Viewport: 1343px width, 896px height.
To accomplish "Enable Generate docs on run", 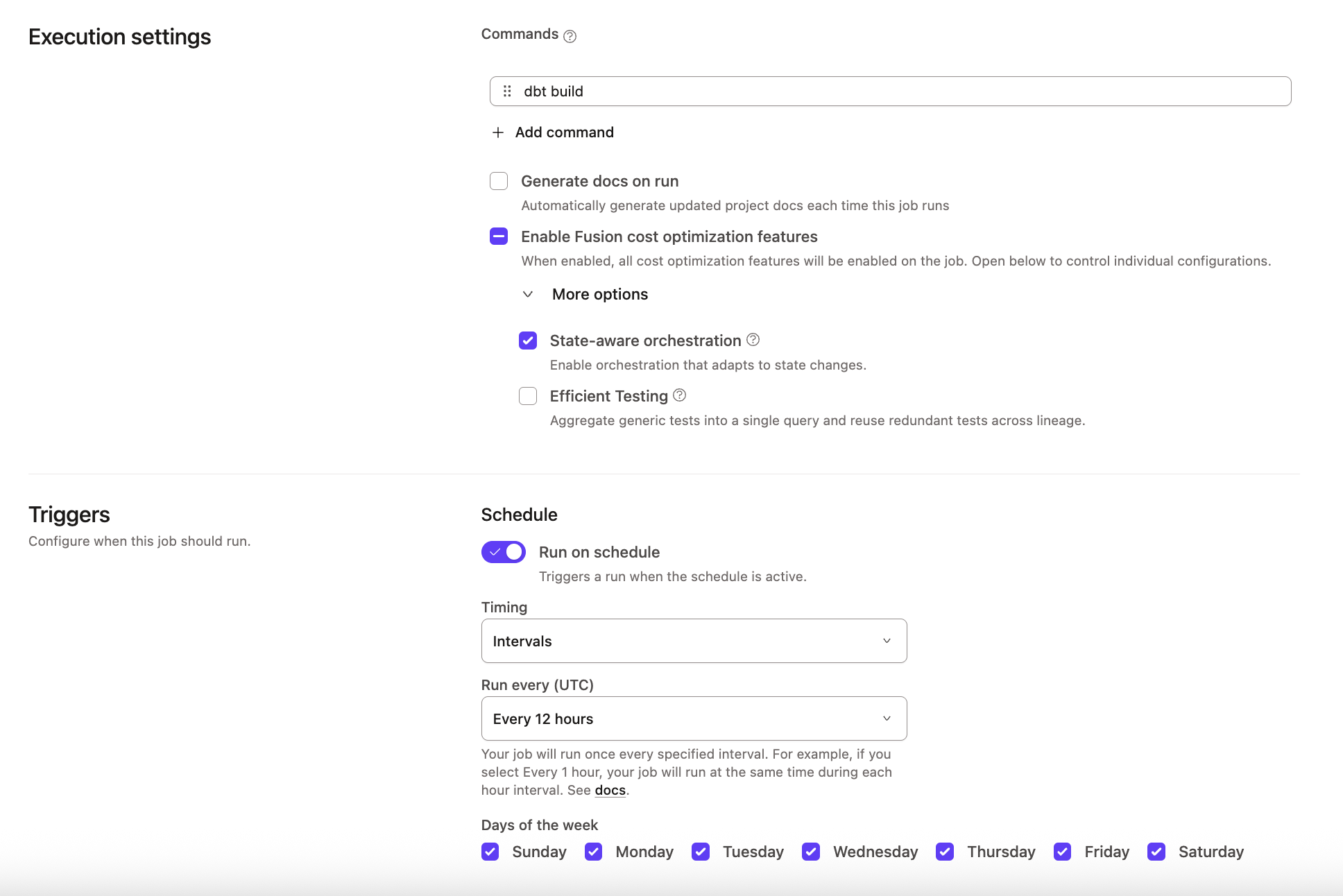I will pyautogui.click(x=499, y=181).
